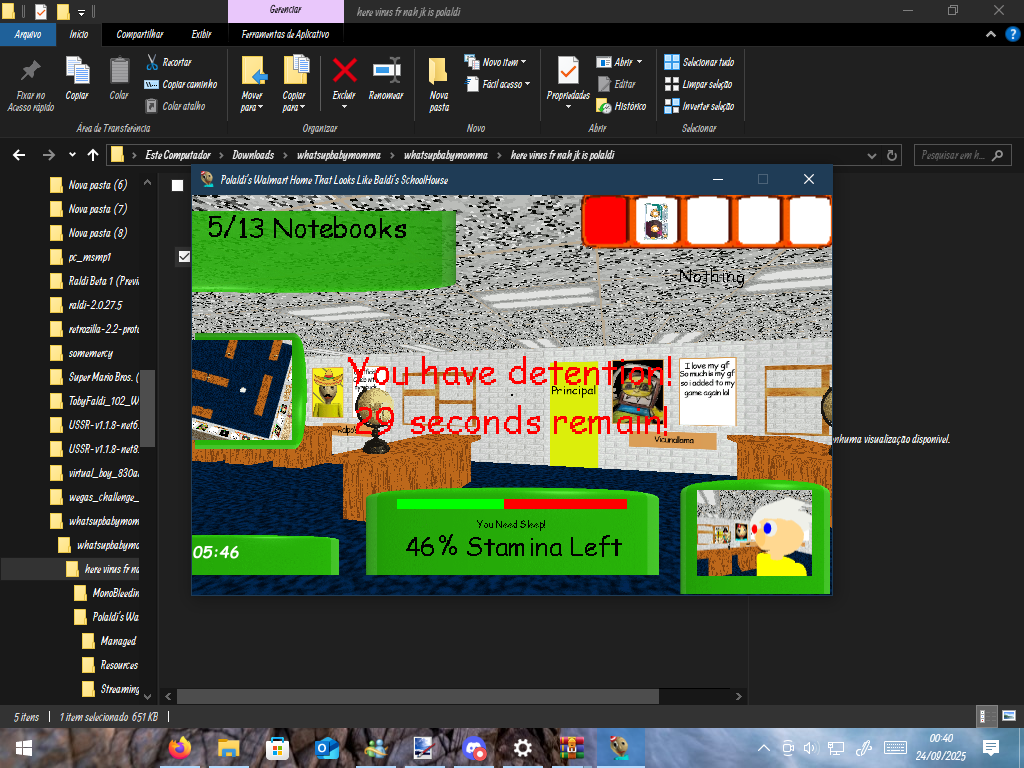Click the Renomear icon

coord(387,70)
